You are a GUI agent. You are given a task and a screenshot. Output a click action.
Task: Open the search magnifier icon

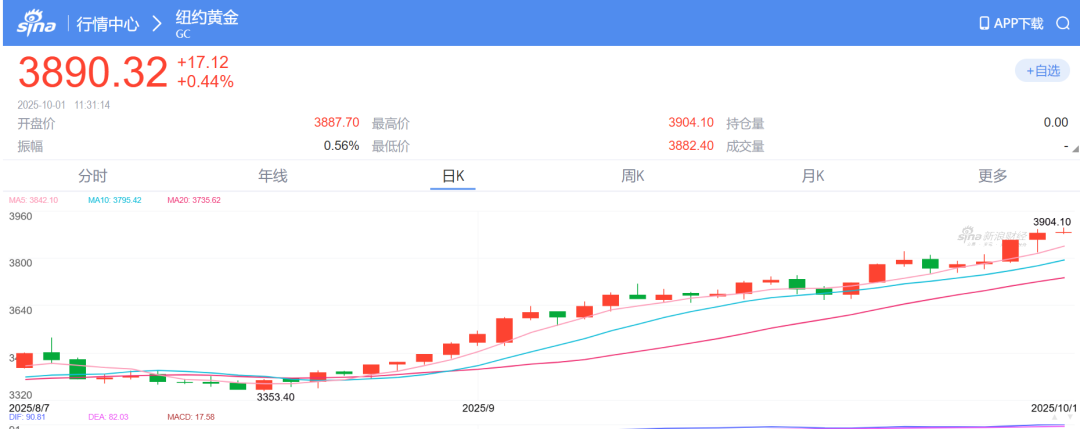click(x=1063, y=23)
